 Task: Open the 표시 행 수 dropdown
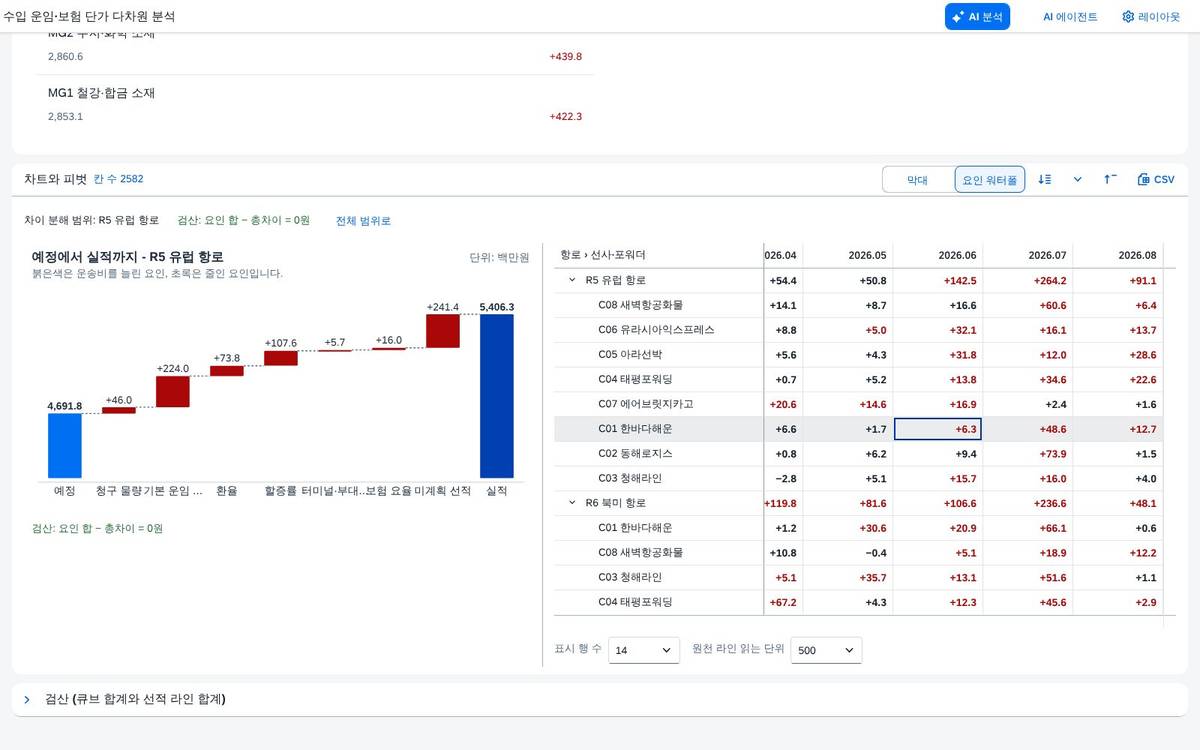pos(644,650)
